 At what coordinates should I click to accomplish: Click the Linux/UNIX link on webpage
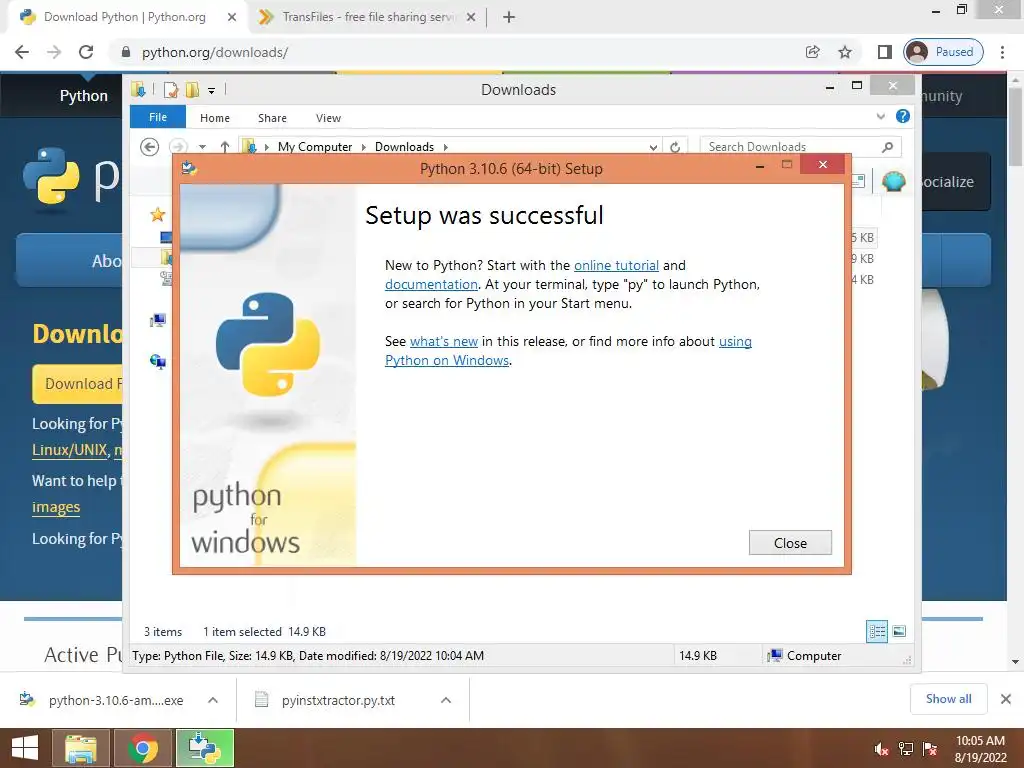pos(69,450)
